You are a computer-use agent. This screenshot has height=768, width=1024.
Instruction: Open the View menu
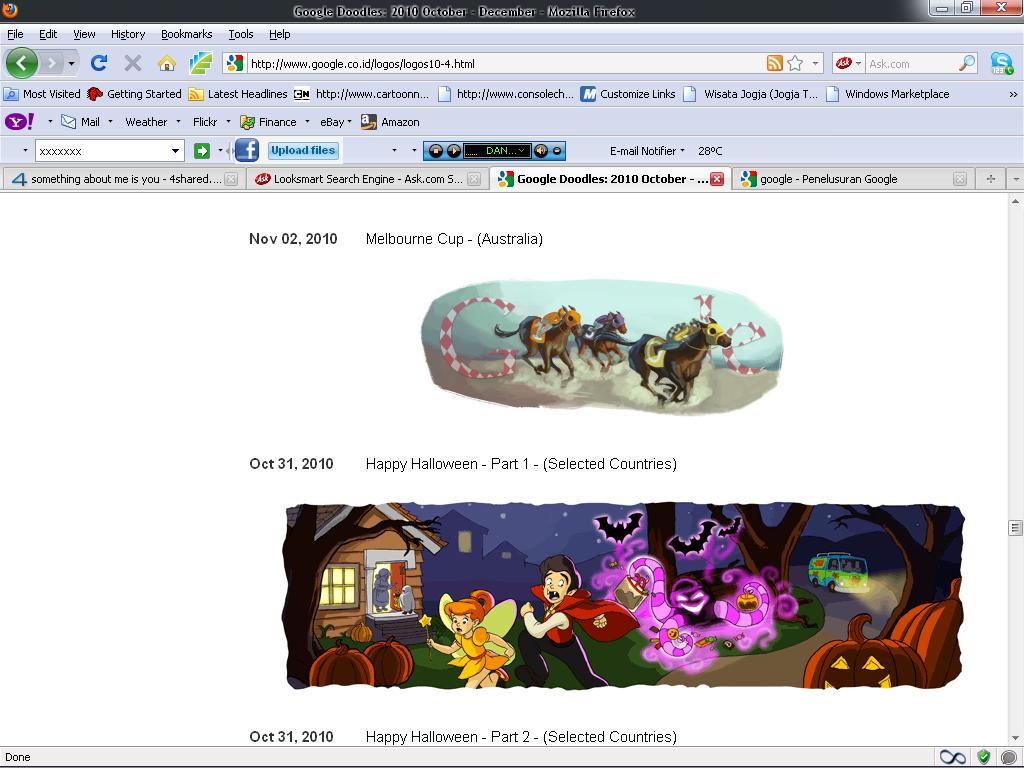click(x=84, y=34)
